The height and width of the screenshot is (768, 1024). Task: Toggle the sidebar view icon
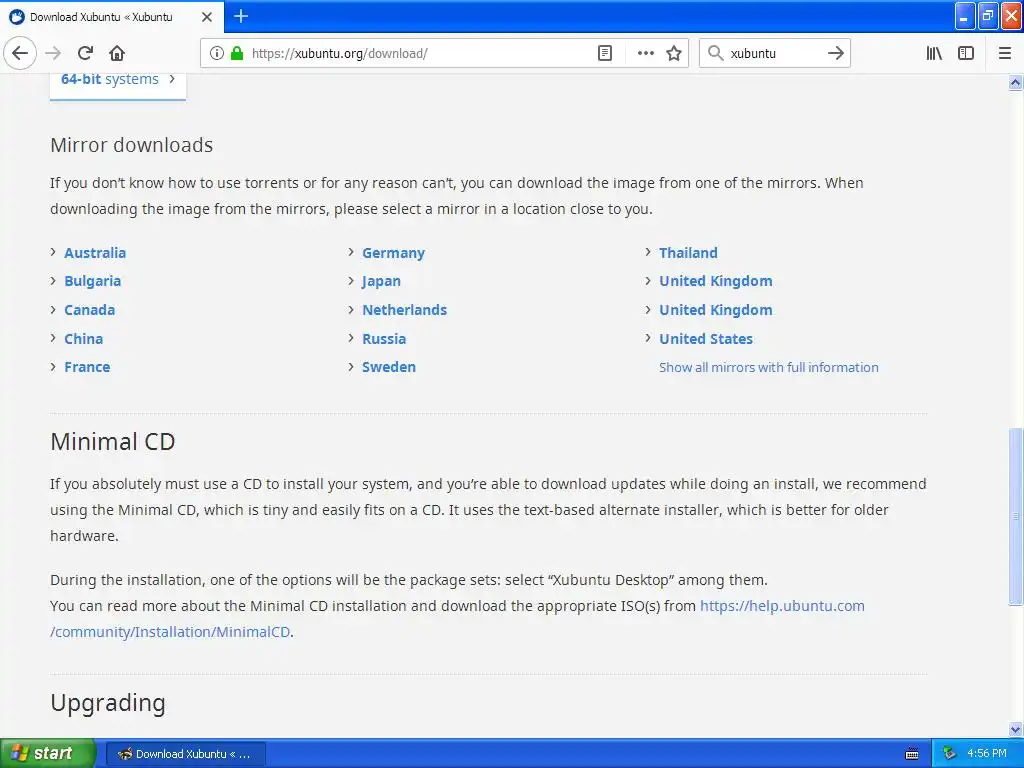(966, 53)
